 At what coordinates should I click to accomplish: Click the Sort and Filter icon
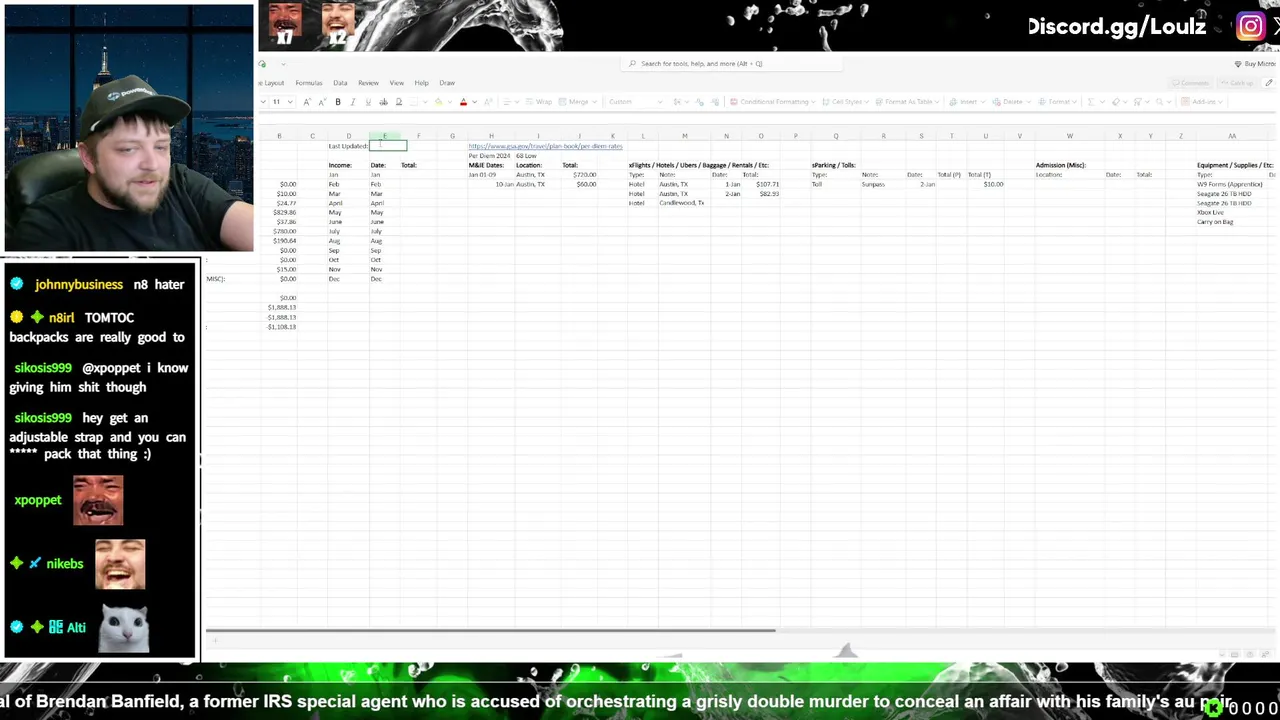(1137, 101)
